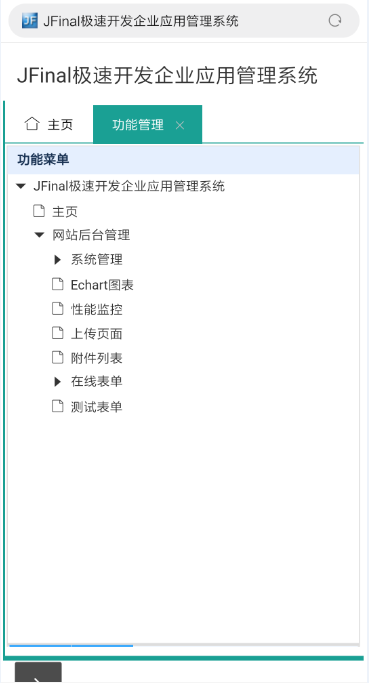Click the page icon beside Echart图表
Image resolution: width=369 pixels, height=683 pixels.
[x=58, y=284]
